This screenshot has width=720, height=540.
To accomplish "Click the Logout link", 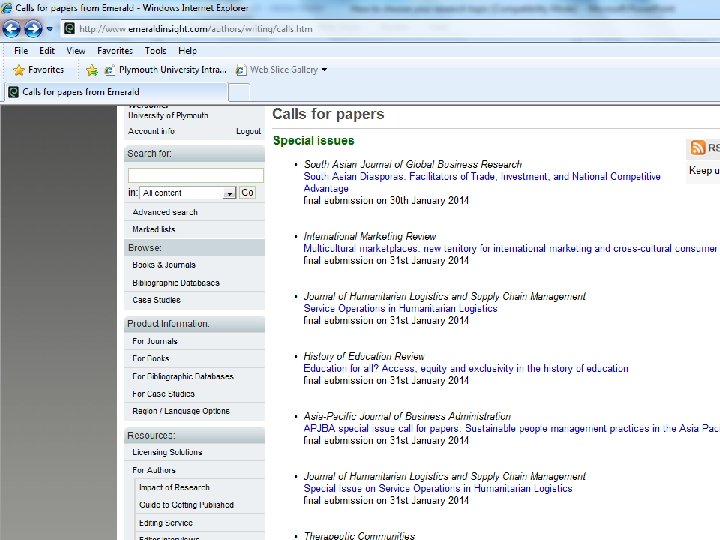I will (248, 131).
